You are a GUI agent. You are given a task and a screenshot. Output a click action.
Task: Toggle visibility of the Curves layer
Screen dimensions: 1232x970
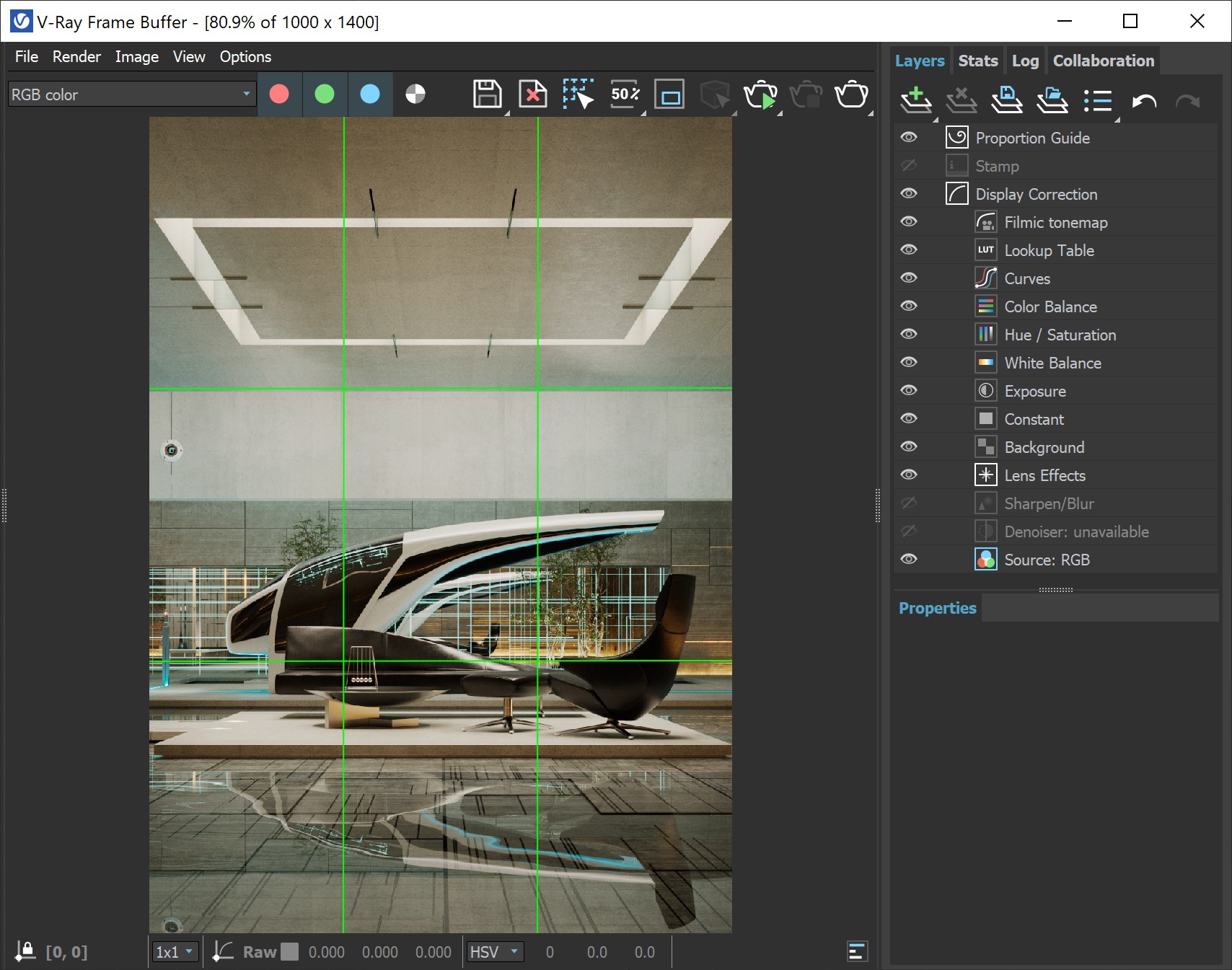[909, 278]
